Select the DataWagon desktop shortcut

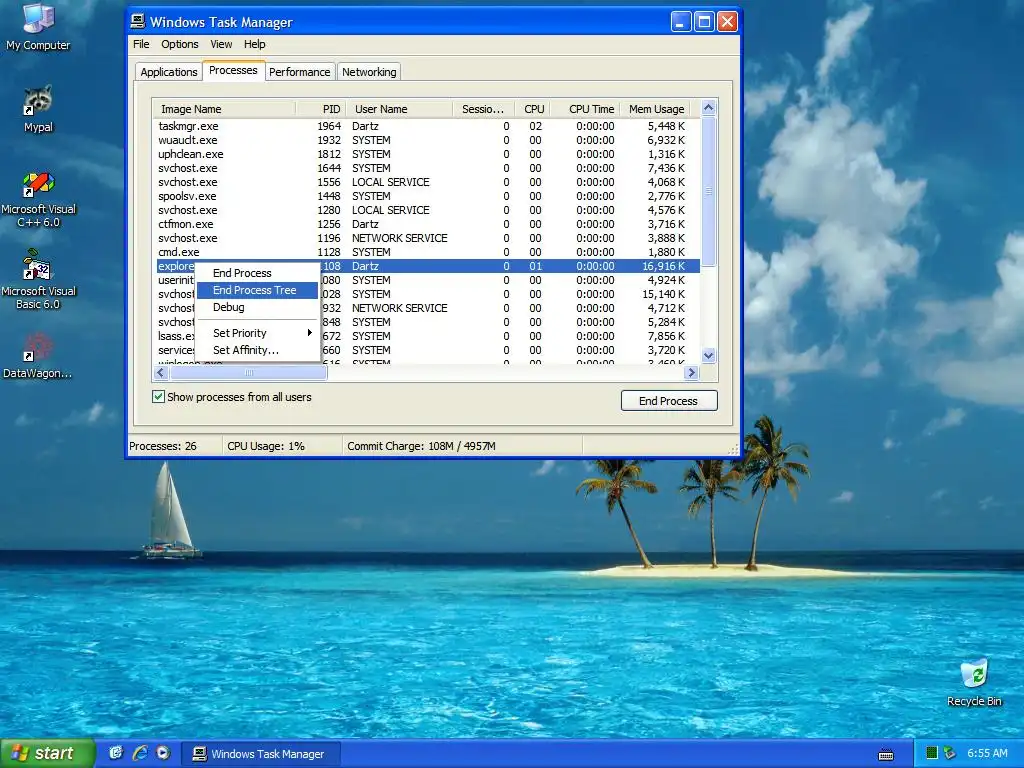38,356
